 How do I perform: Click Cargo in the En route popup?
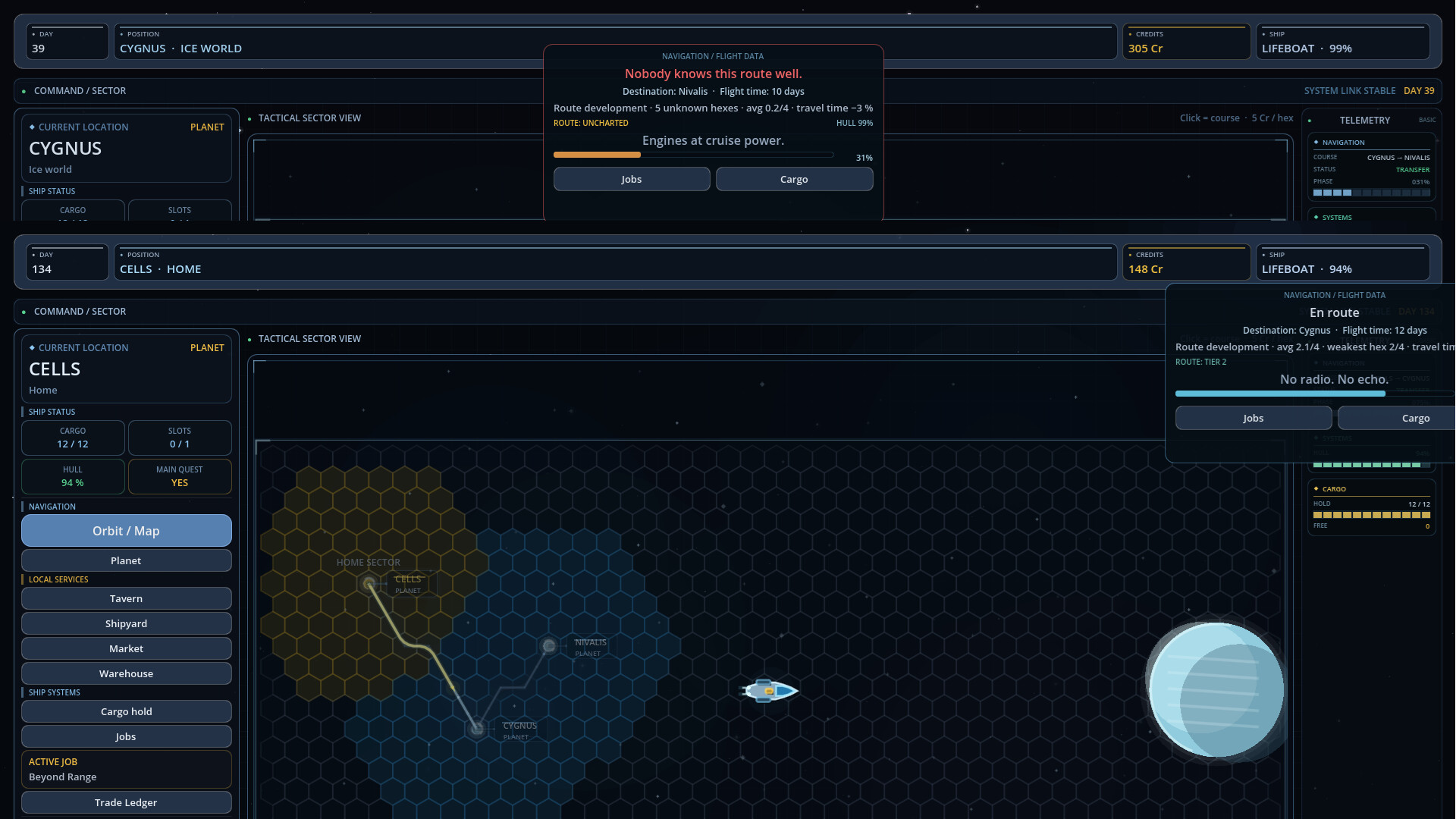1397,418
